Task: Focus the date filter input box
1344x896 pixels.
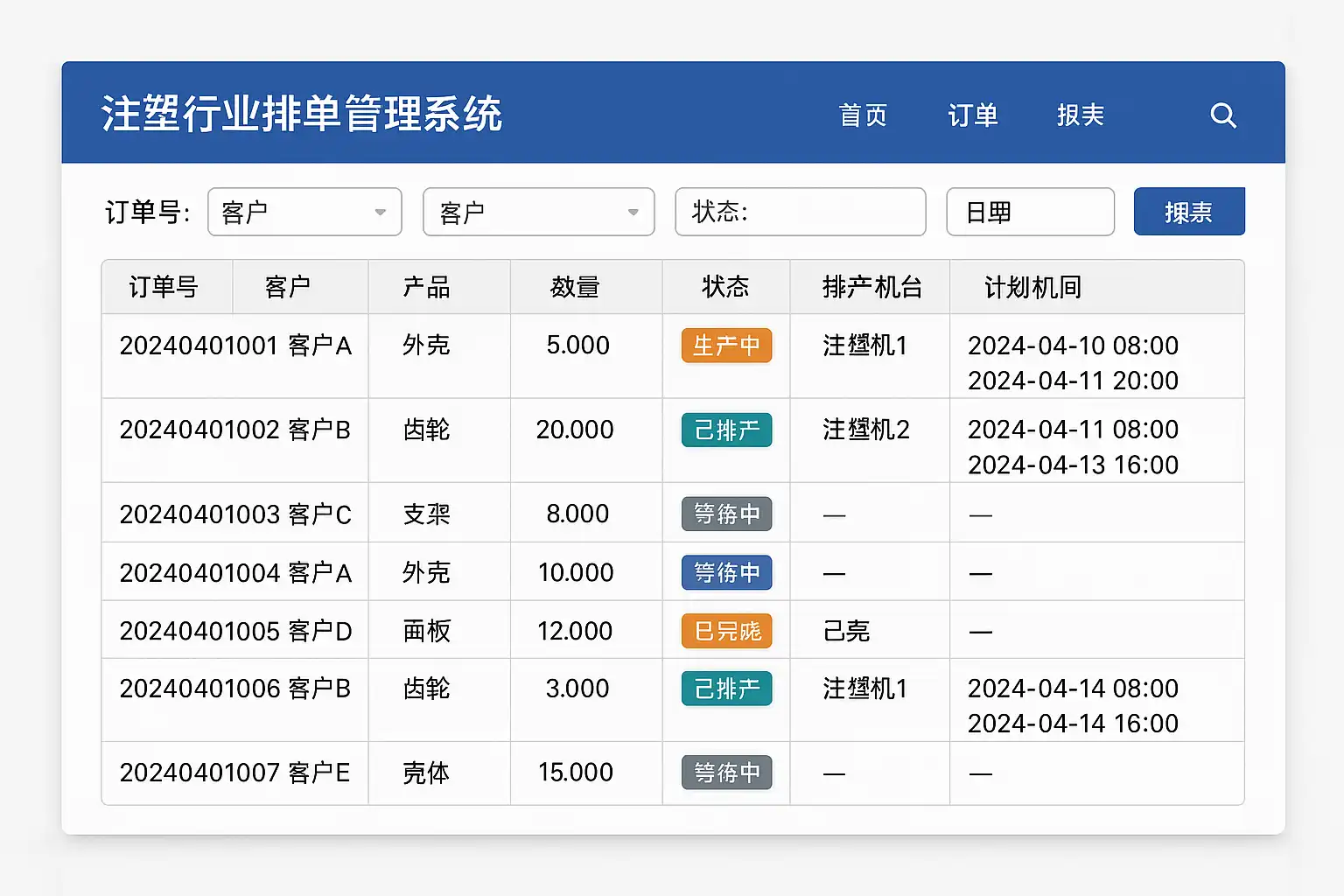Action: click(1030, 212)
